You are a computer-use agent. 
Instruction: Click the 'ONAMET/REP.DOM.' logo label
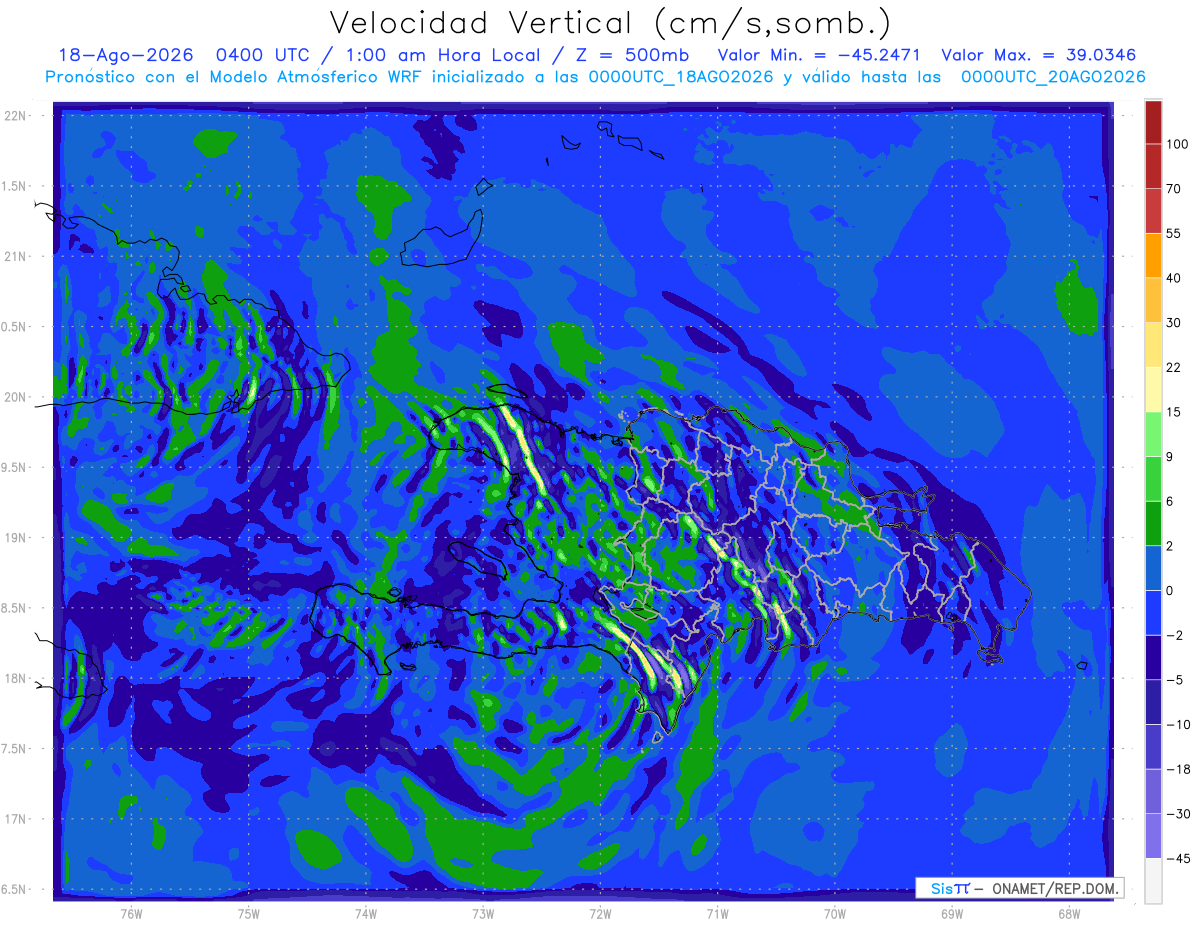pyautogui.click(x=1054, y=888)
